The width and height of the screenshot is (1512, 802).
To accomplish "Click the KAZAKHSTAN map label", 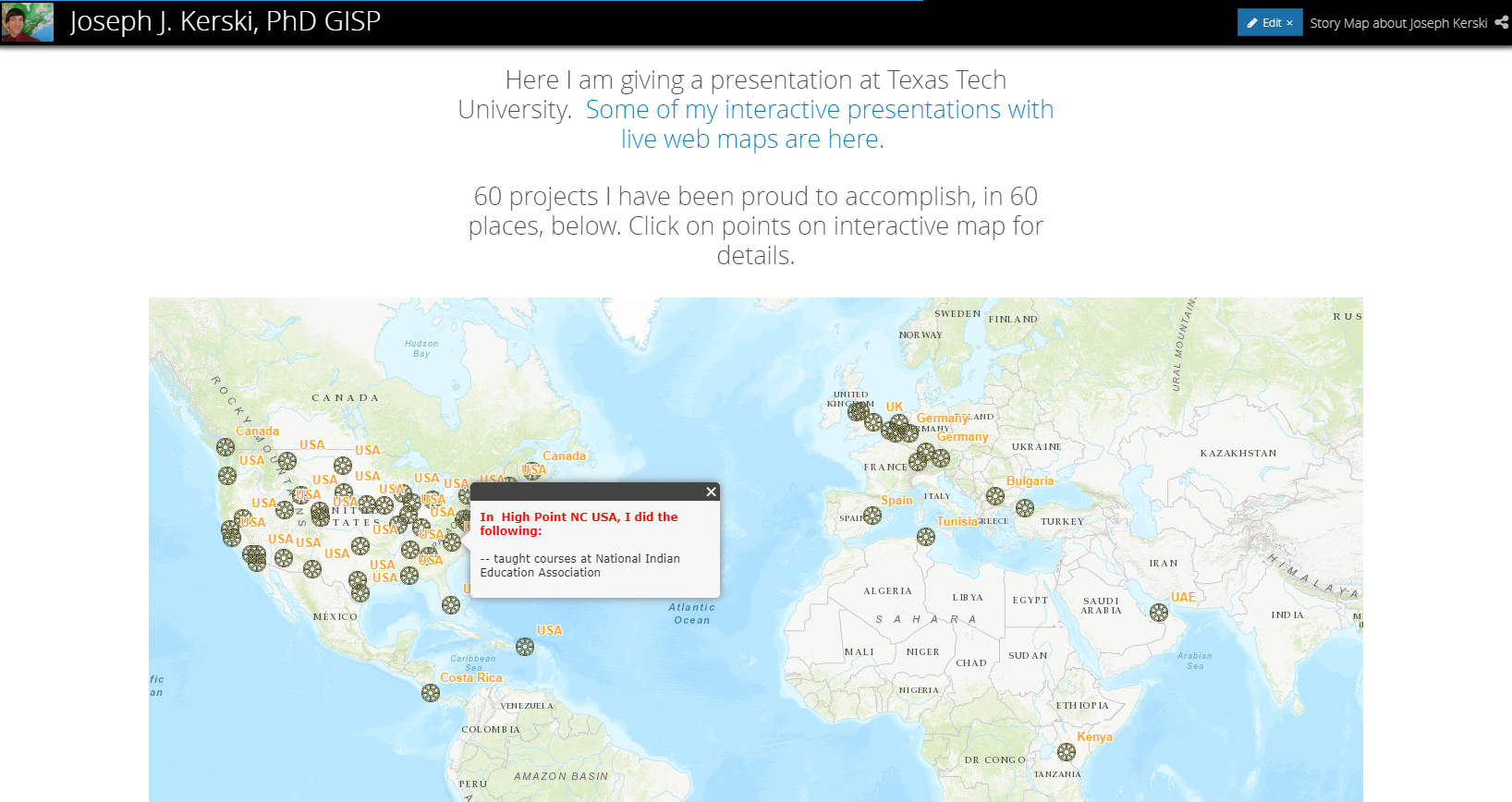I will coord(1238,454).
